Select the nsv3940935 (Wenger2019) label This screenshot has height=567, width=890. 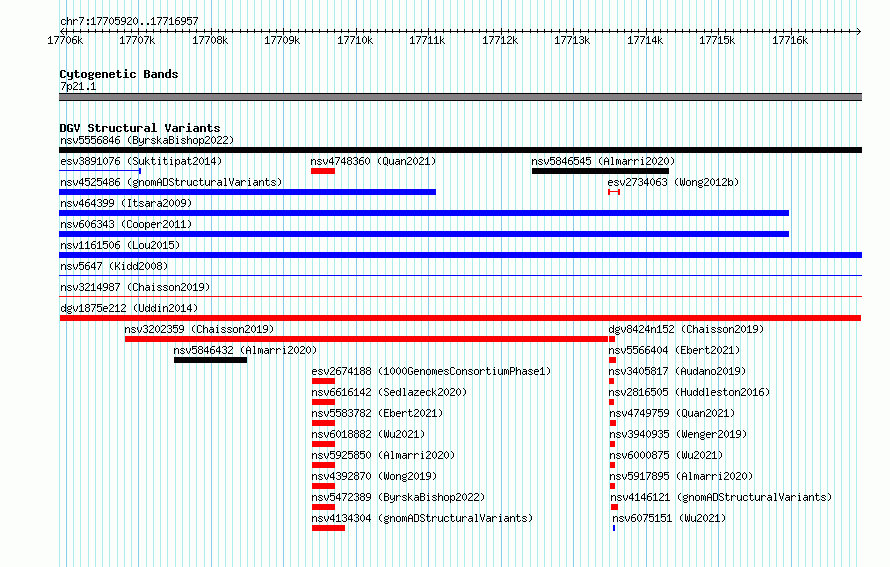[678, 434]
